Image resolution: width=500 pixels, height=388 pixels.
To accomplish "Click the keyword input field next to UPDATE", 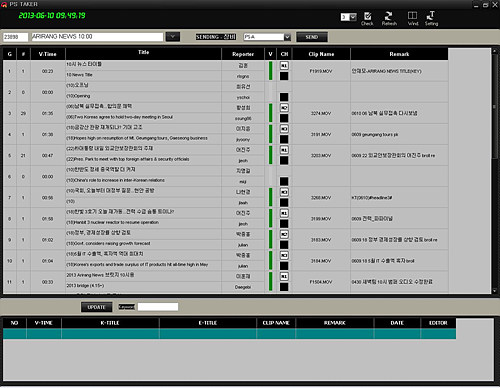I will [158, 307].
